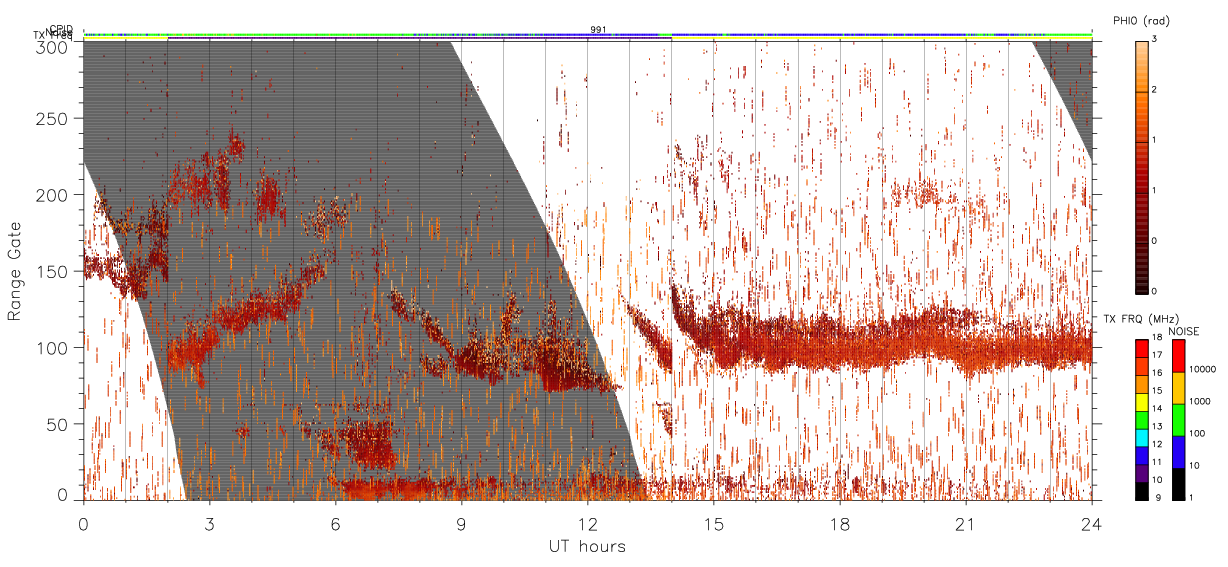Click the 3 tick on UT hours axis
Viewport: 1228px width, 567px height.
[209, 523]
